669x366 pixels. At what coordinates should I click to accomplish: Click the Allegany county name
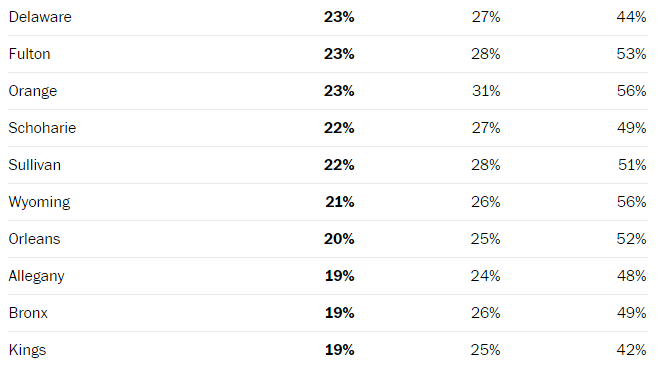coord(37,276)
